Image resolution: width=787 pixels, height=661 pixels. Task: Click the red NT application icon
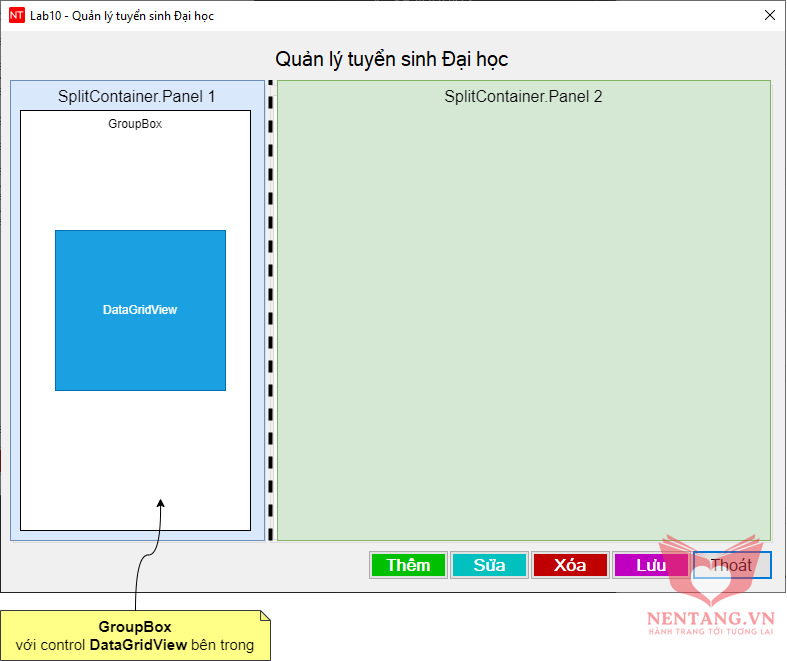point(16,16)
